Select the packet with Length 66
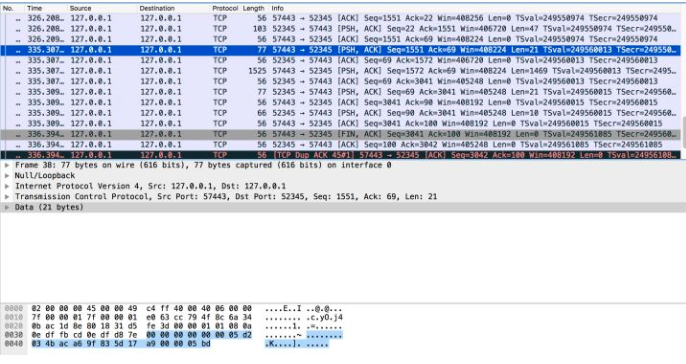Viewport: 686px width, 364px height. point(341,113)
